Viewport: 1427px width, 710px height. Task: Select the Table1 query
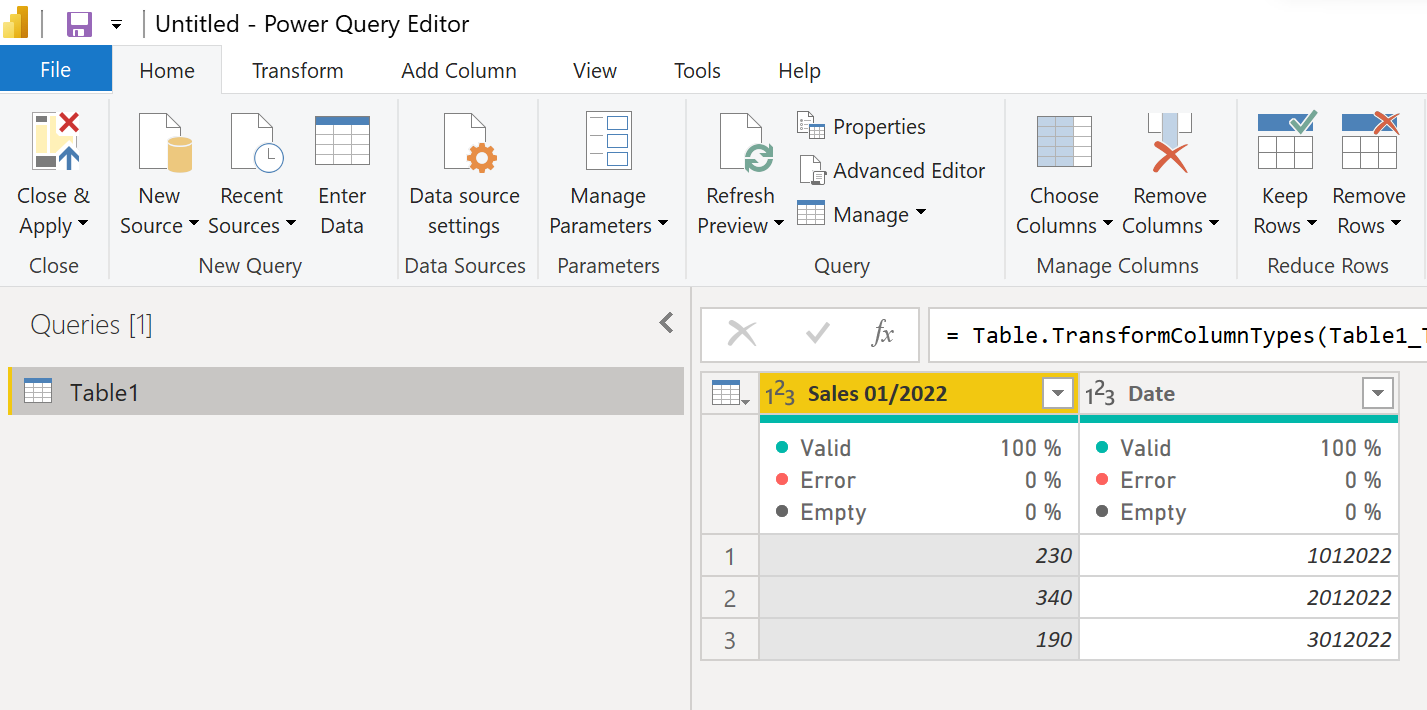click(x=346, y=391)
